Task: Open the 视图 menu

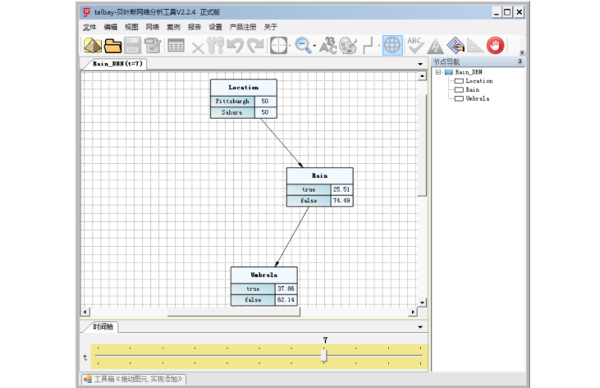Action: pyautogui.click(x=131, y=27)
